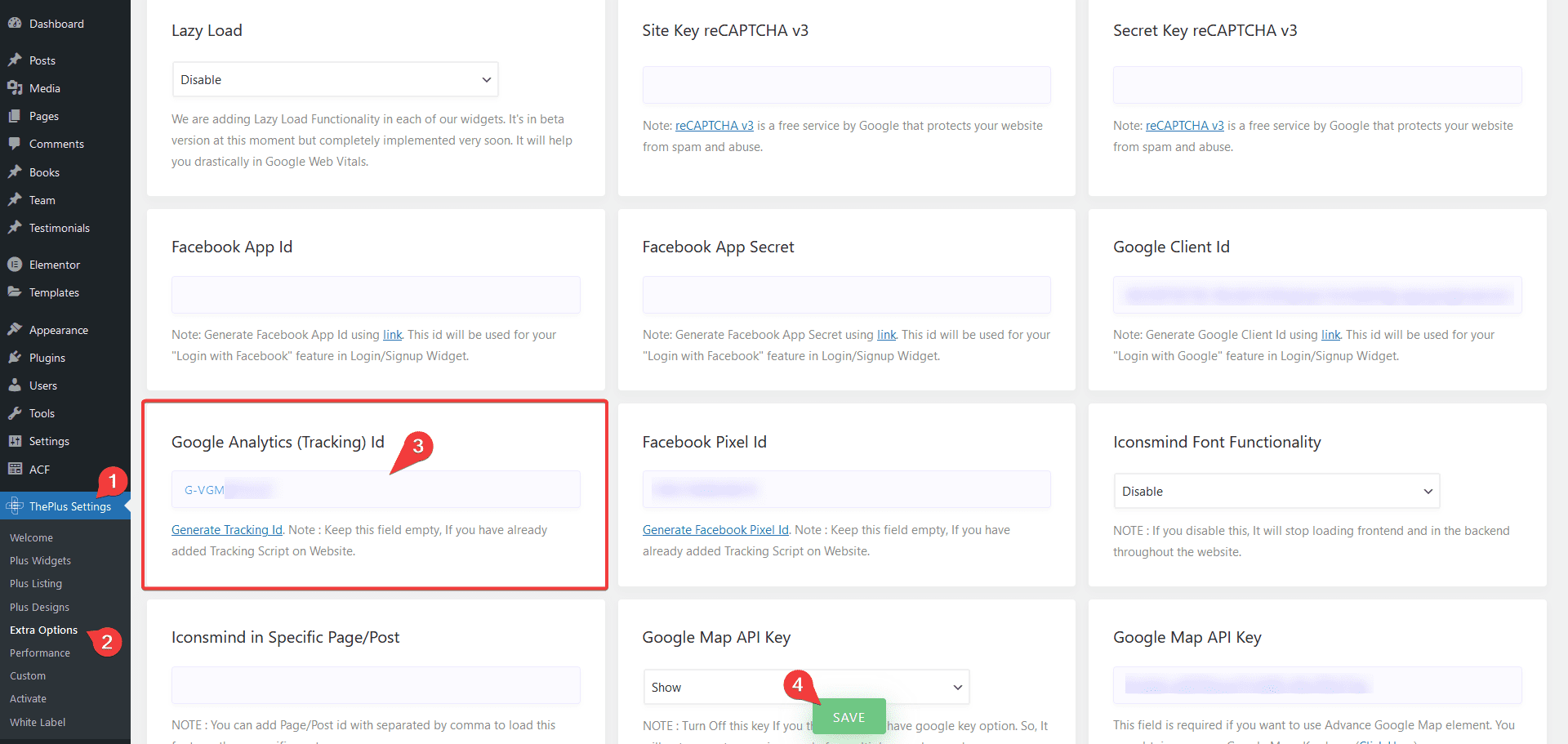Go to the Custom submenu
This screenshot has height=744, width=1568.
tap(28, 675)
